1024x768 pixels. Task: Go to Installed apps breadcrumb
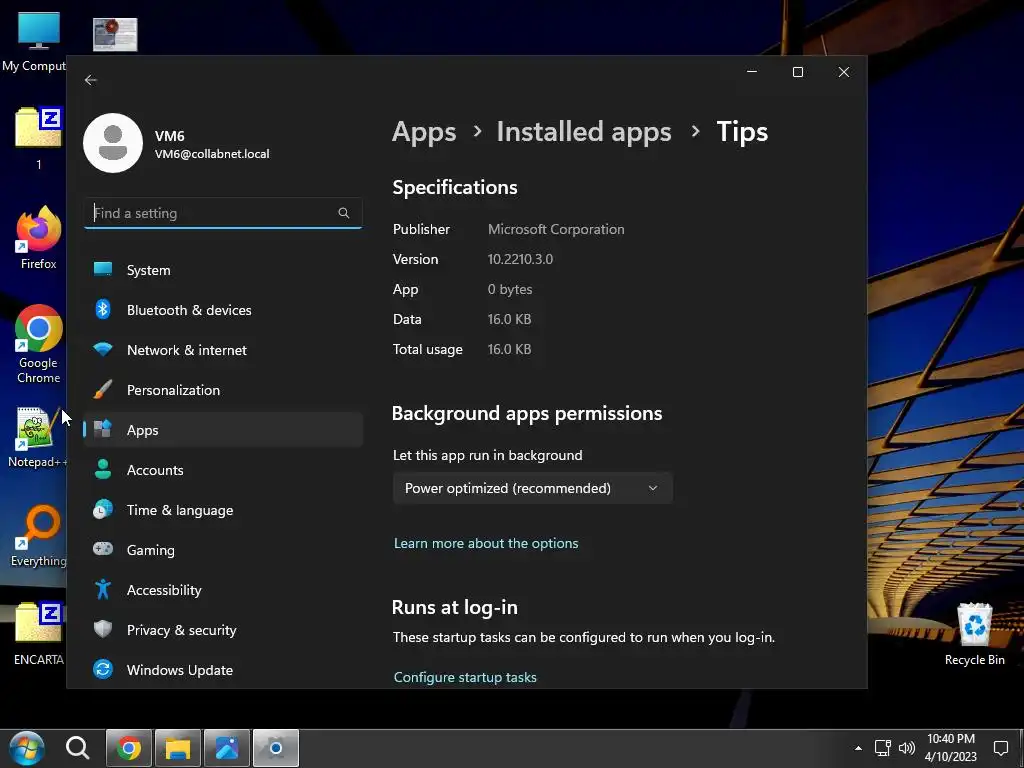[x=584, y=132]
